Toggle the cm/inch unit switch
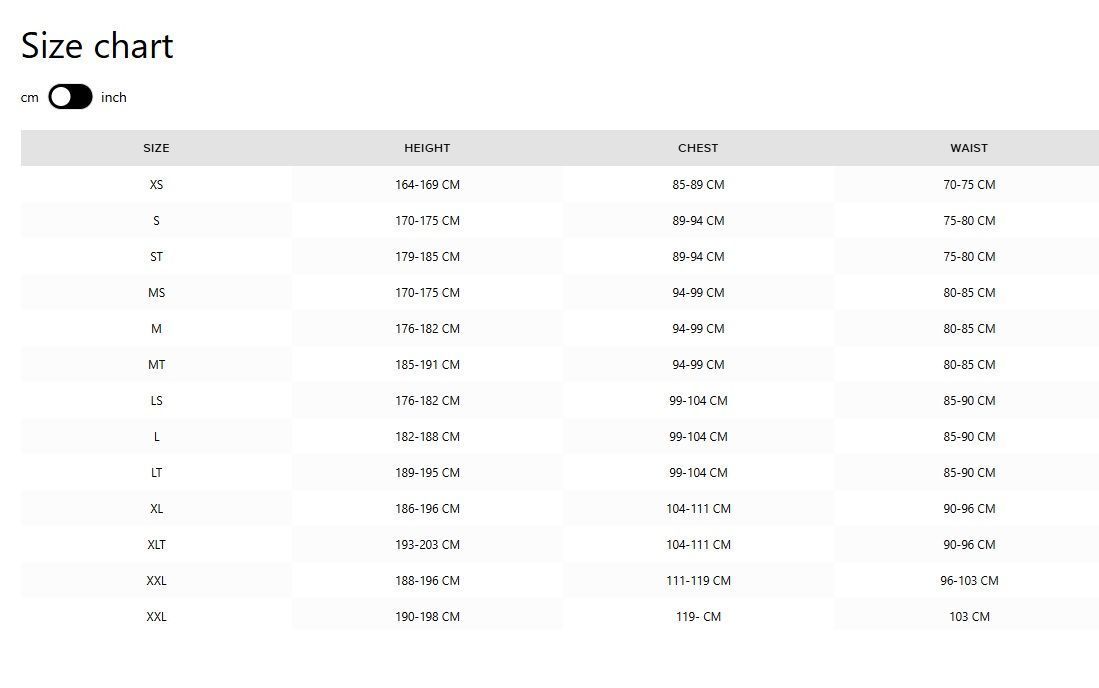1099x688 pixels. (x=70, y=97)
